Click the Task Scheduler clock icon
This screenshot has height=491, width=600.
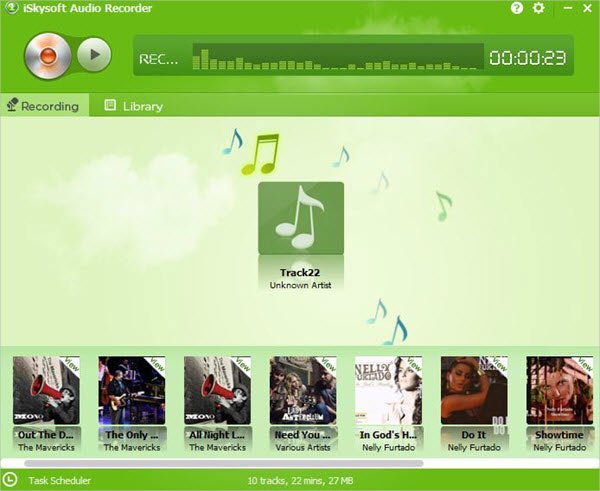pos(10,480)
